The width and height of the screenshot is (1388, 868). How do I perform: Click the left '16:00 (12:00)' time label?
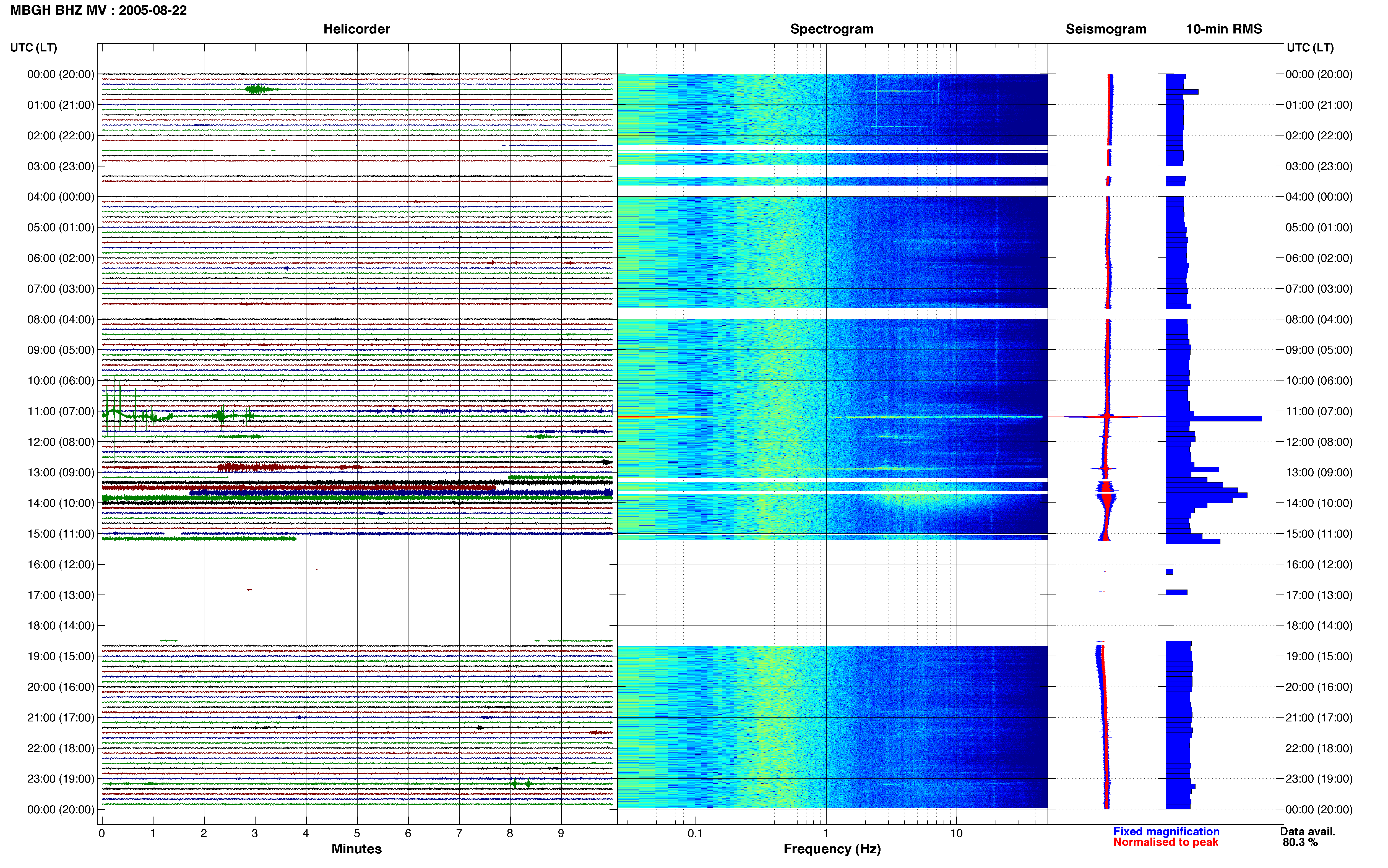pyautogui.click(x=61, y=564)
